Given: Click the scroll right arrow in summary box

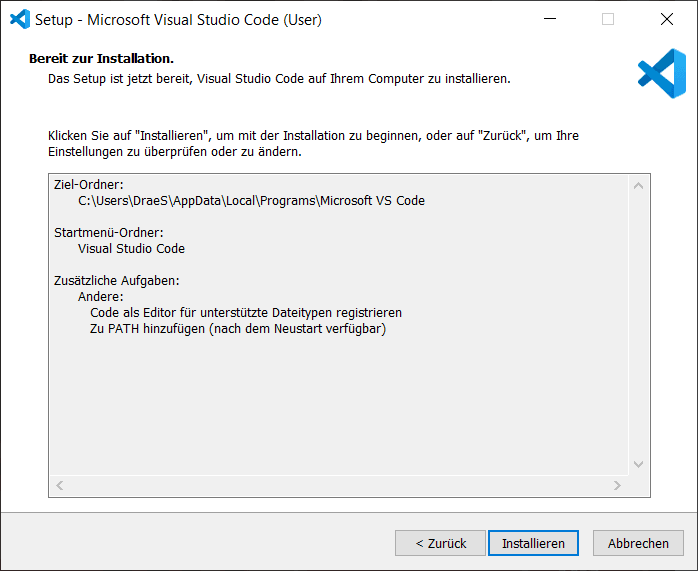Looking at the screenshot, I should 618,486.
